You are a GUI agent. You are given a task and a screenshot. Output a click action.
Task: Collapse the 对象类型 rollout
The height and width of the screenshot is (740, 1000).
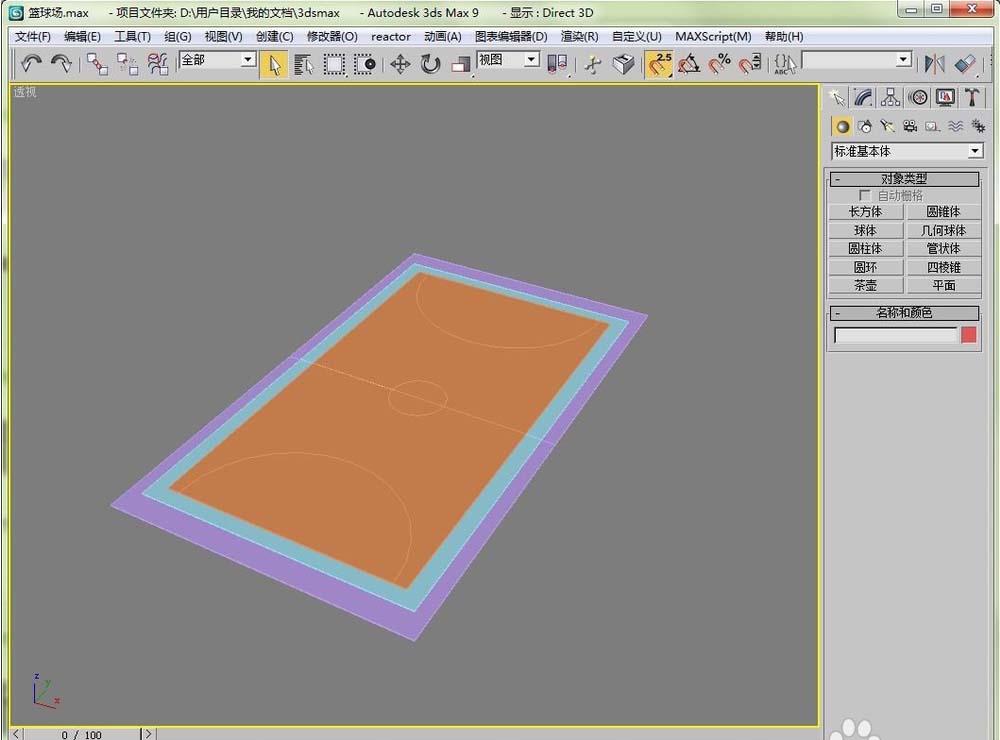click(904, 179)
